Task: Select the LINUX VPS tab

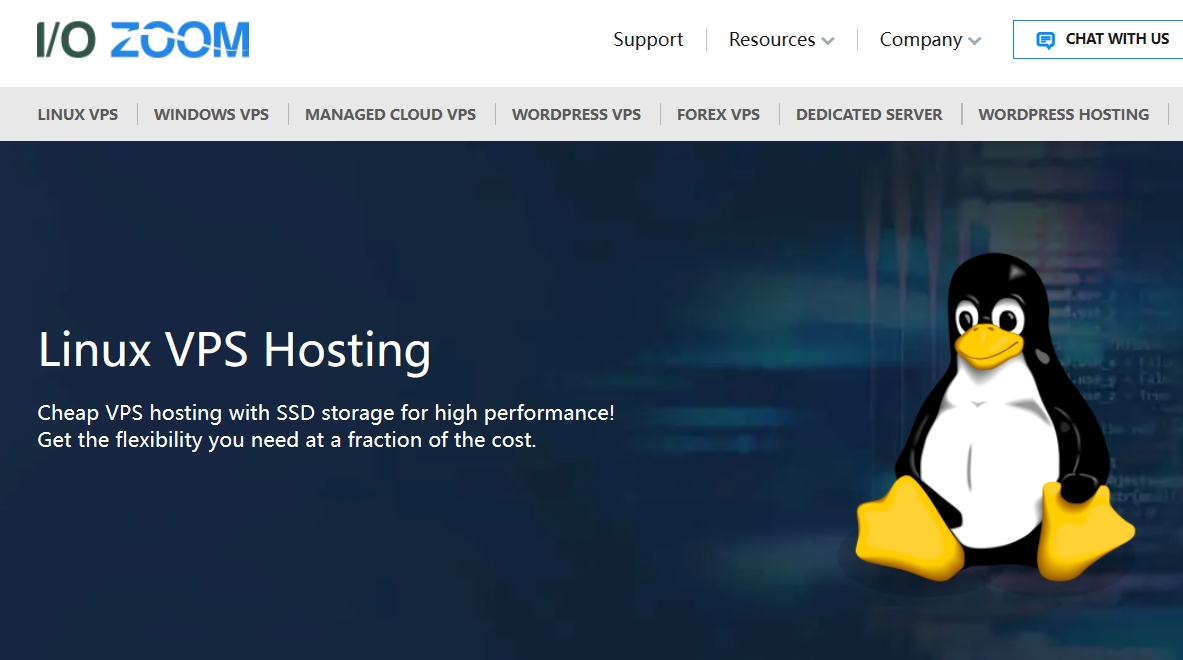Action: tap(77, 114)
